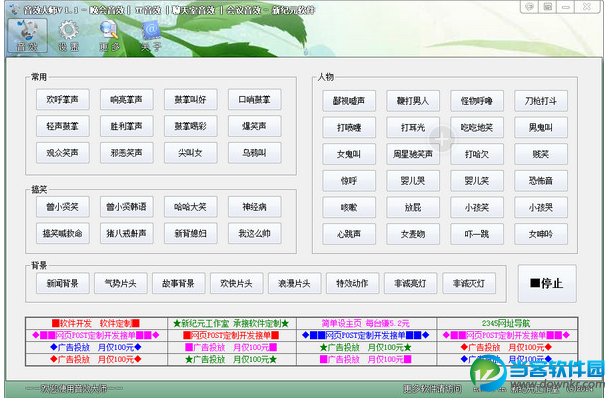Click the 婴儿笑 baby laugh button
Viewport: 606px width, 398px height.
tap(477, 180)
